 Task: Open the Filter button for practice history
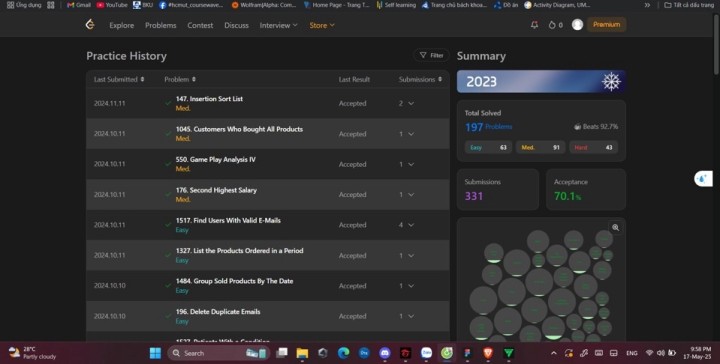[x=431, y=55]
